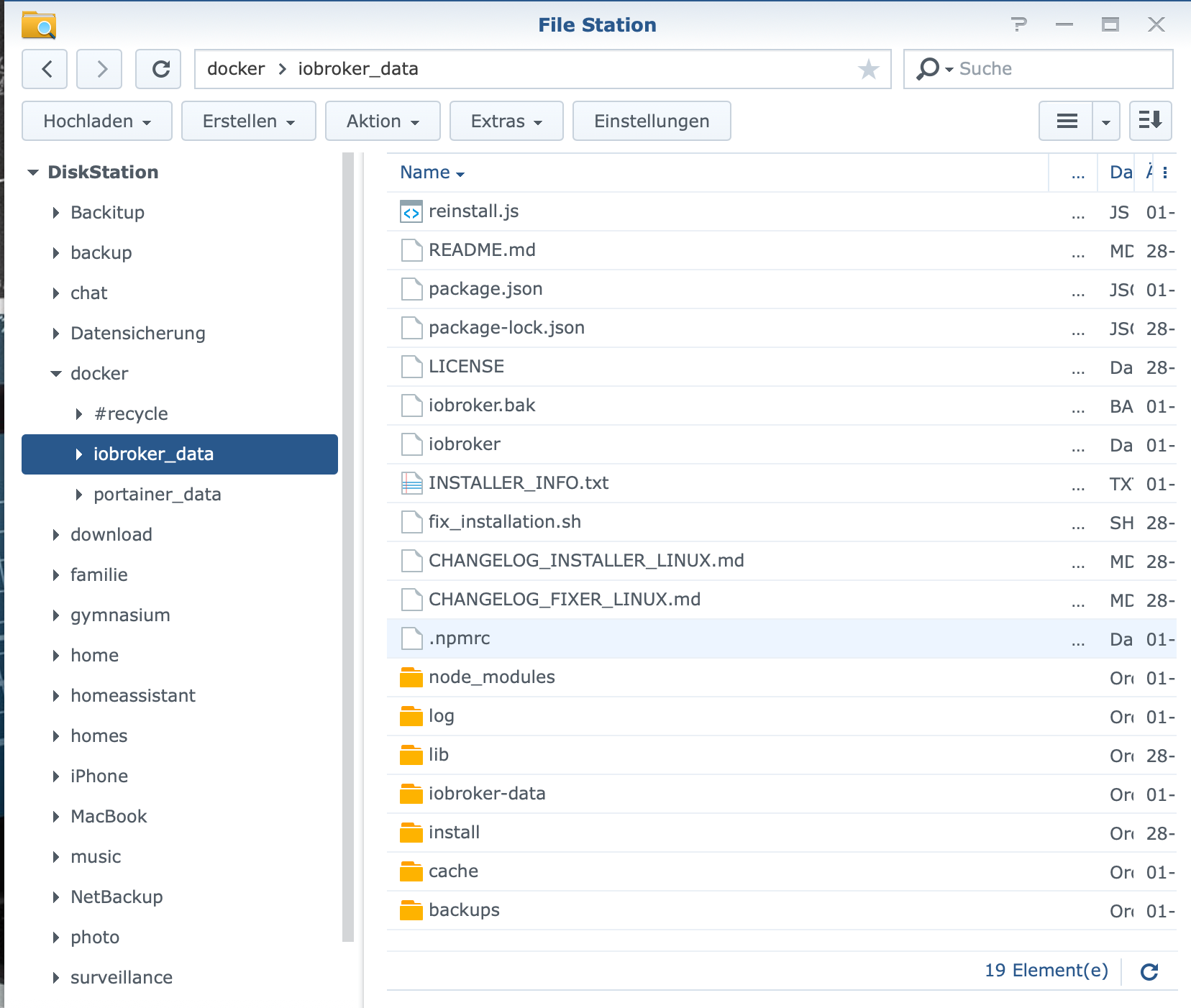This screenshot has width=1191, height=1008.
Task: Click the 19 Element(e) count text
Action: (1046, 971)
